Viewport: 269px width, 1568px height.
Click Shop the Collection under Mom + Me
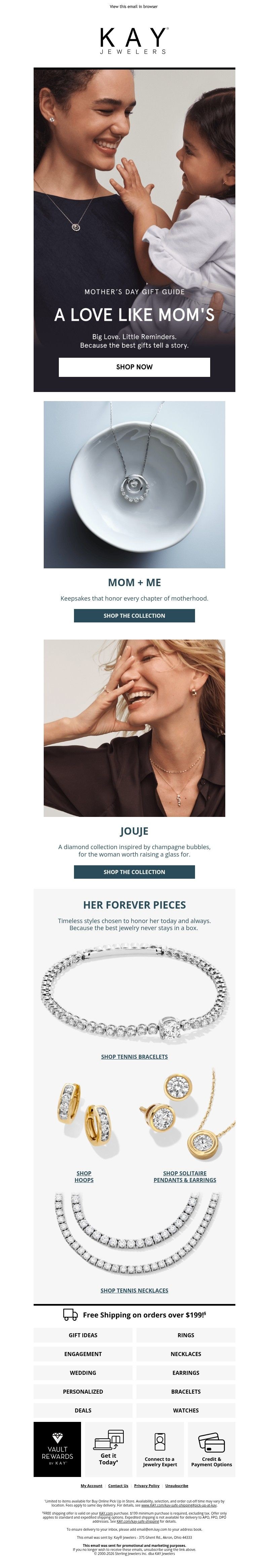pyautogui.click(x=134, y=615)
